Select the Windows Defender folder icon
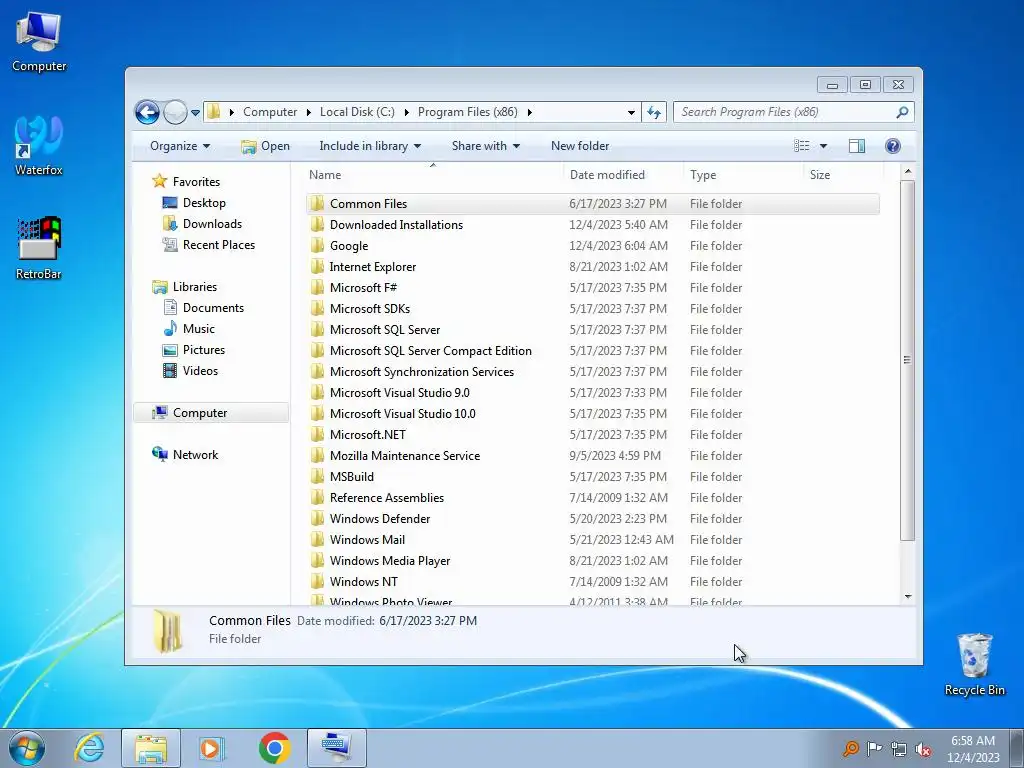Image resolution: width=1024 pixels, height=768 pixels. [317, 519]
